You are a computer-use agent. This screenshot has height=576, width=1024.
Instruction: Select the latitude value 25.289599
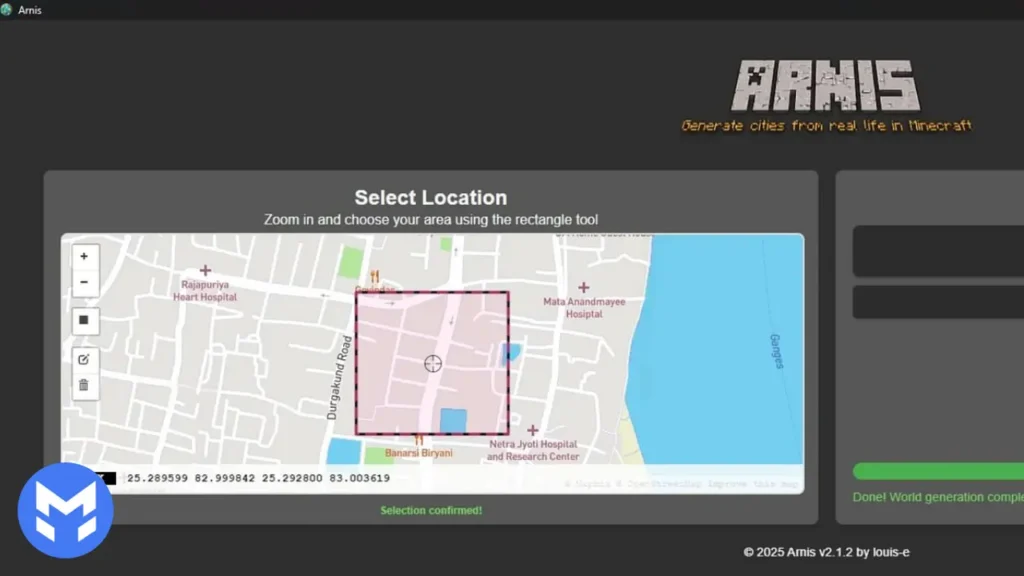pyautogui.click(x=157, y=478)
